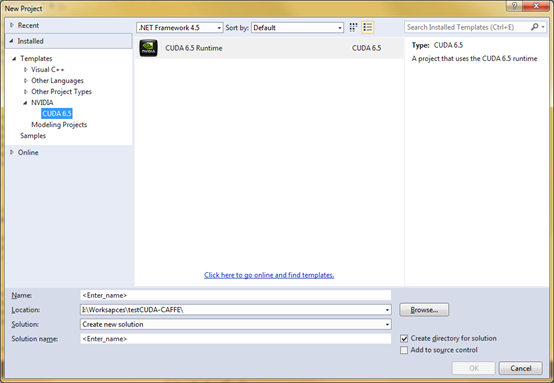The width and height of the screenshot is (554, 383).
Task: Expand the Recent section
Action: (x=12, y=25)
